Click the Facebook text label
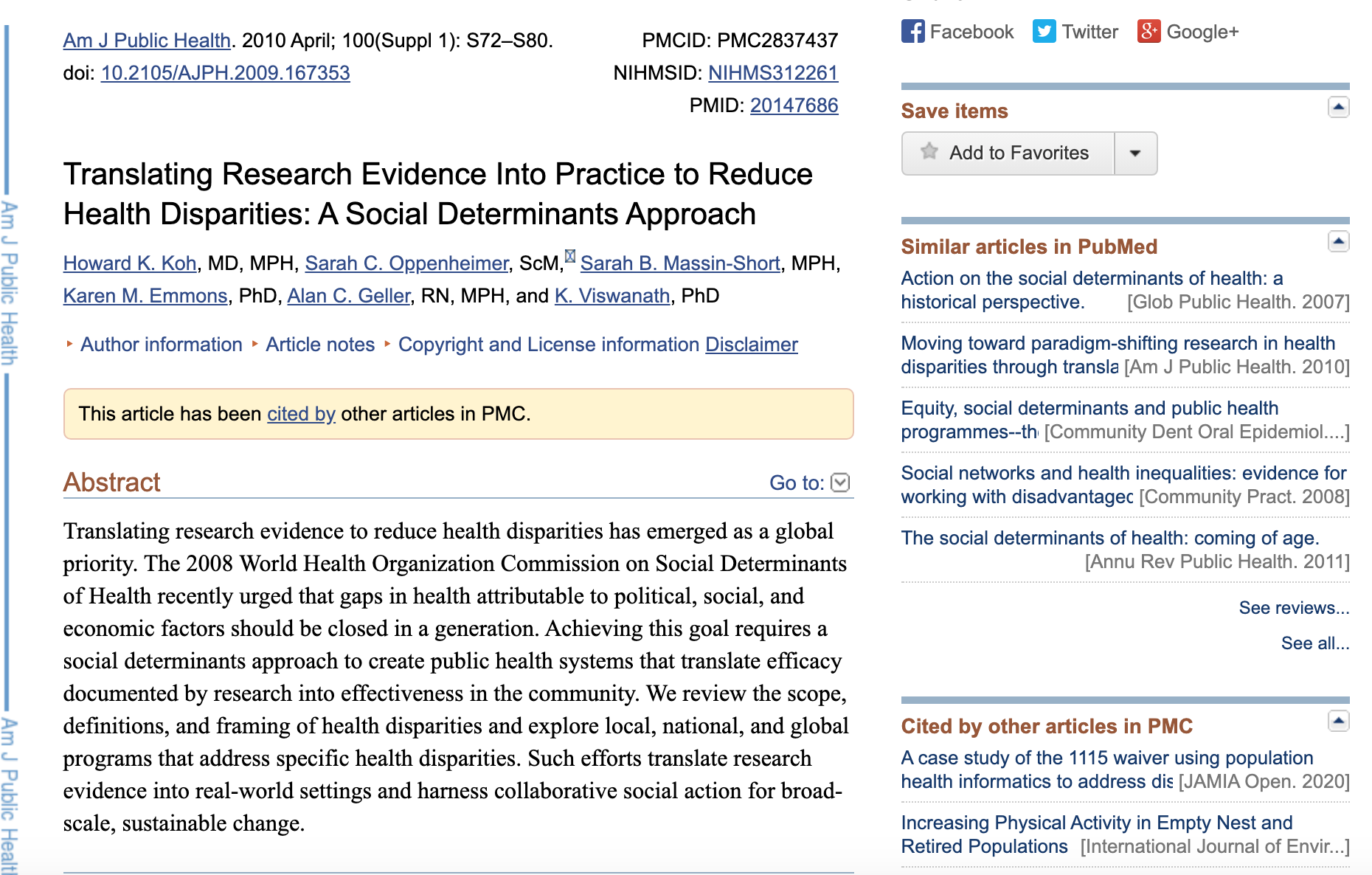Viewport: 1372px width, 875px height. pyautogui.click(x=971, y=32)
